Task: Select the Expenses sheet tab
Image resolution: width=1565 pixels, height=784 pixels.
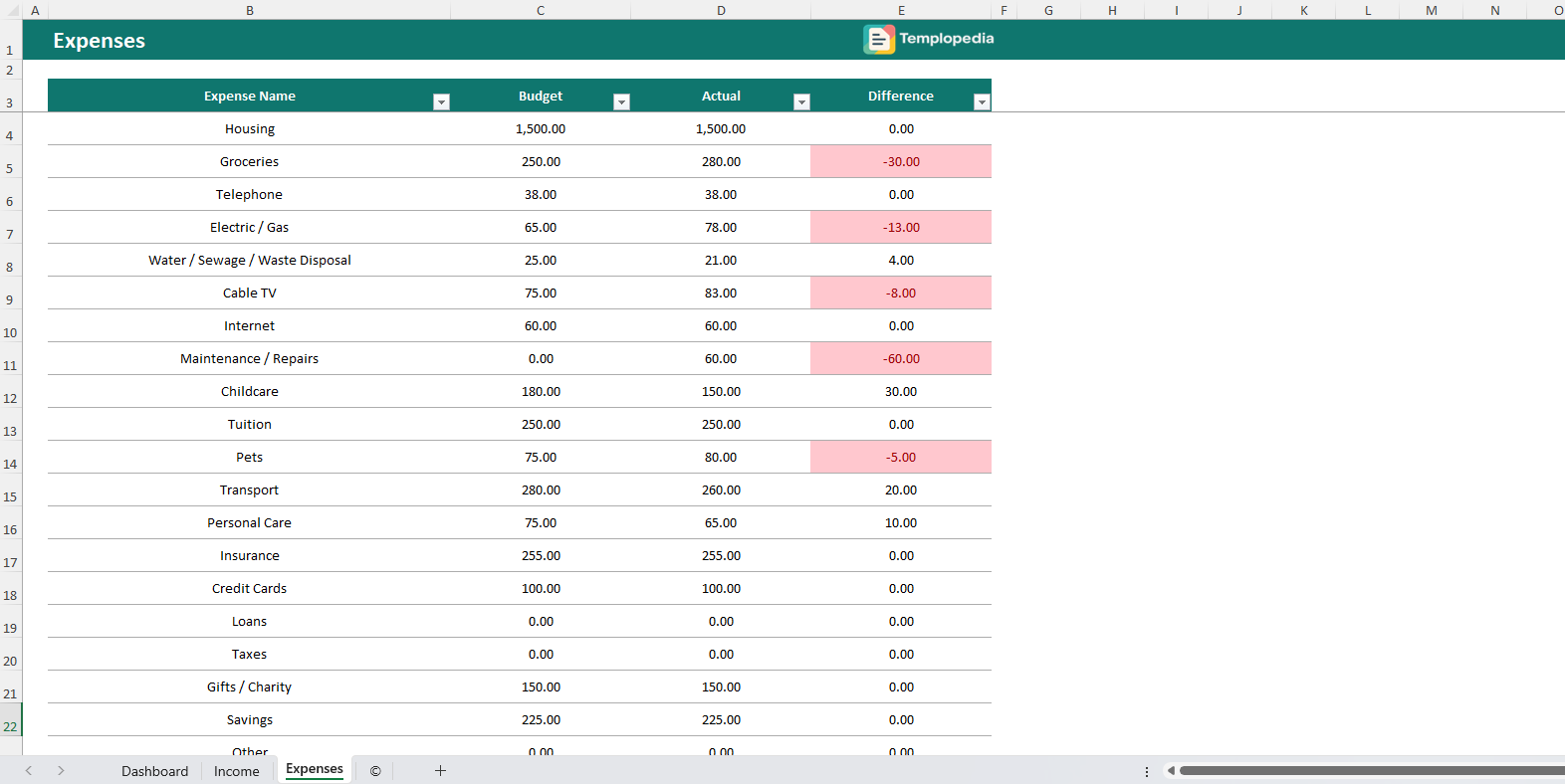Action: click(x=315, y=769)
